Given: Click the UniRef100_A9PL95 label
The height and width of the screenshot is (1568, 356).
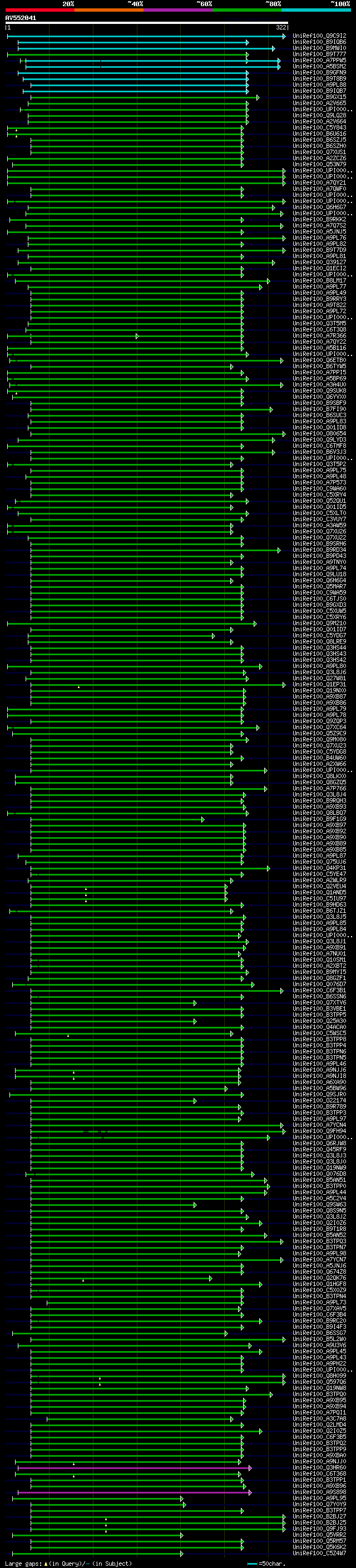Looking at the screenshot, I should (319, 1498).
